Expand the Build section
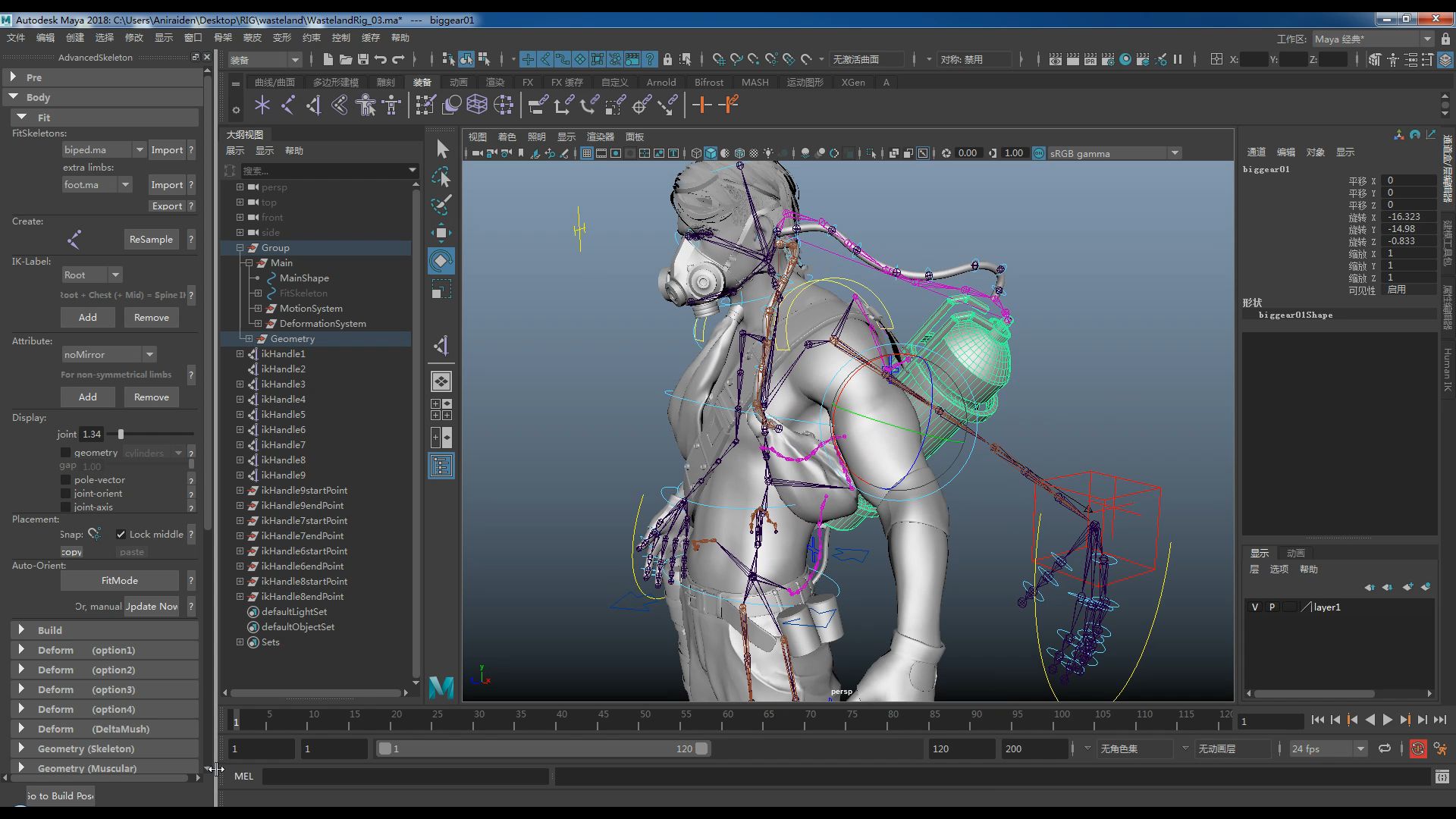1456x819 pixels. click(x=21, y=630)
